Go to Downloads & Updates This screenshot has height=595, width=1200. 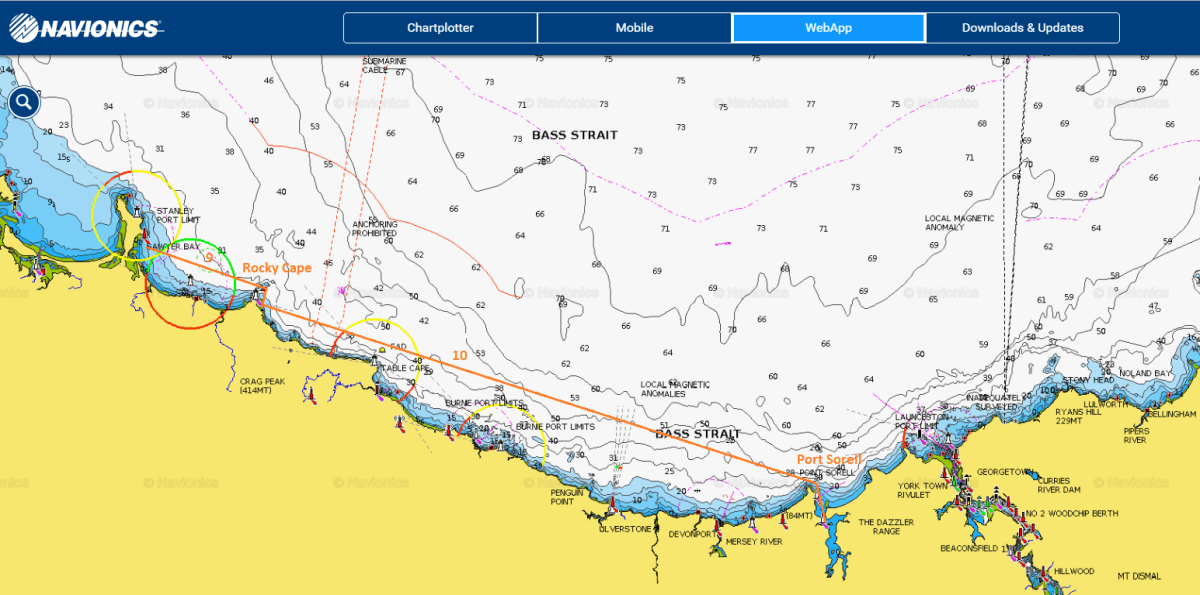coord(1022,28)
